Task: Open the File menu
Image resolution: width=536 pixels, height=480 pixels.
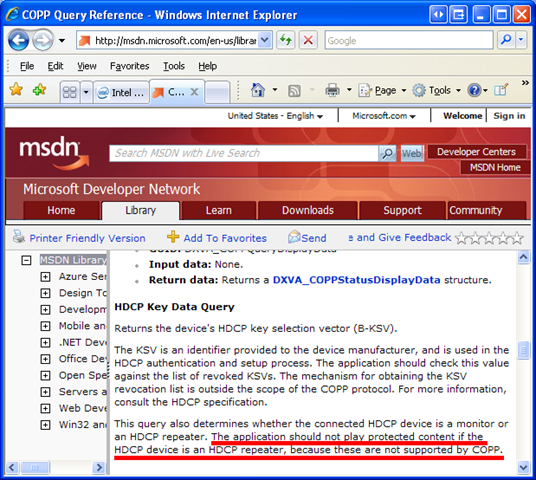Action: coord(27,66)
